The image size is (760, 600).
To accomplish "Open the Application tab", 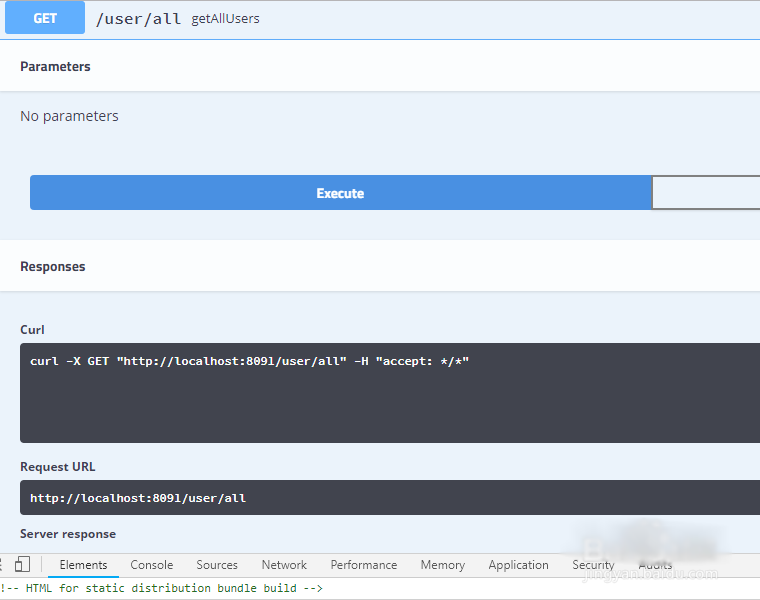I will click(x=518, y=565).
